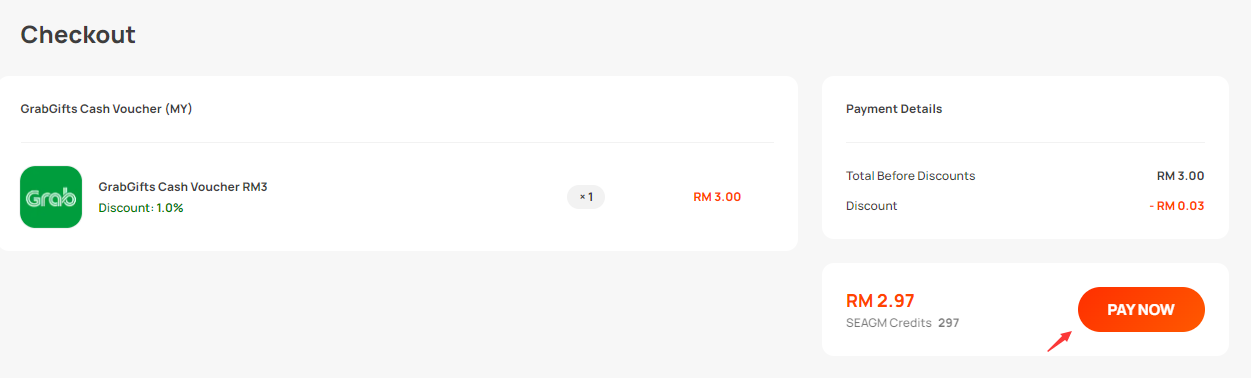1251x378 pixels.
Task: Click the 297 credits value
Action: click(948, 323)
